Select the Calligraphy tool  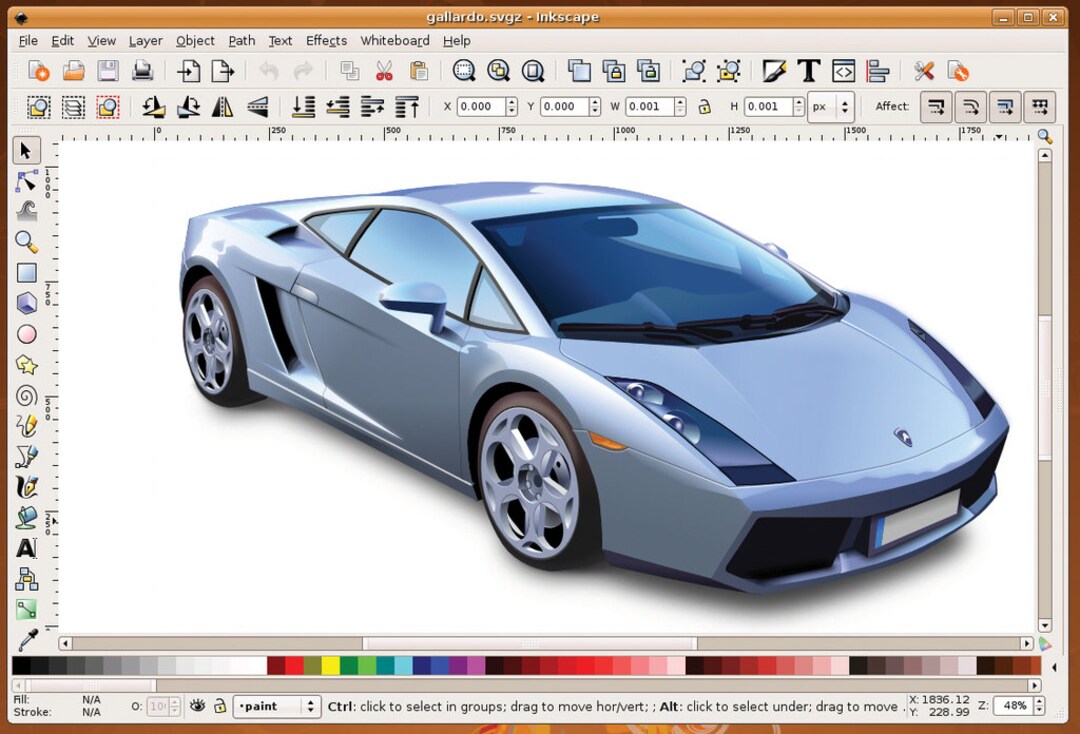tap(28, 487)
